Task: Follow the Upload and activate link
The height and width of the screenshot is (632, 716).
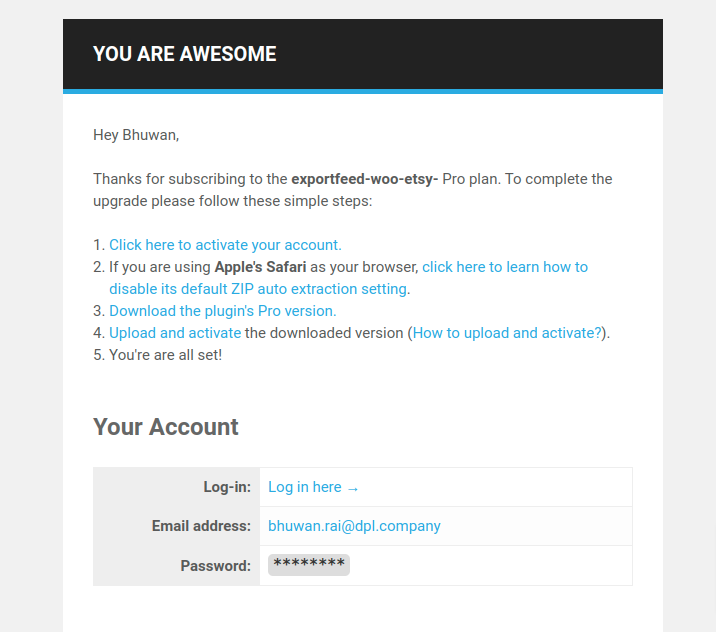Action: pyautogui.click(x=175, y=333)
